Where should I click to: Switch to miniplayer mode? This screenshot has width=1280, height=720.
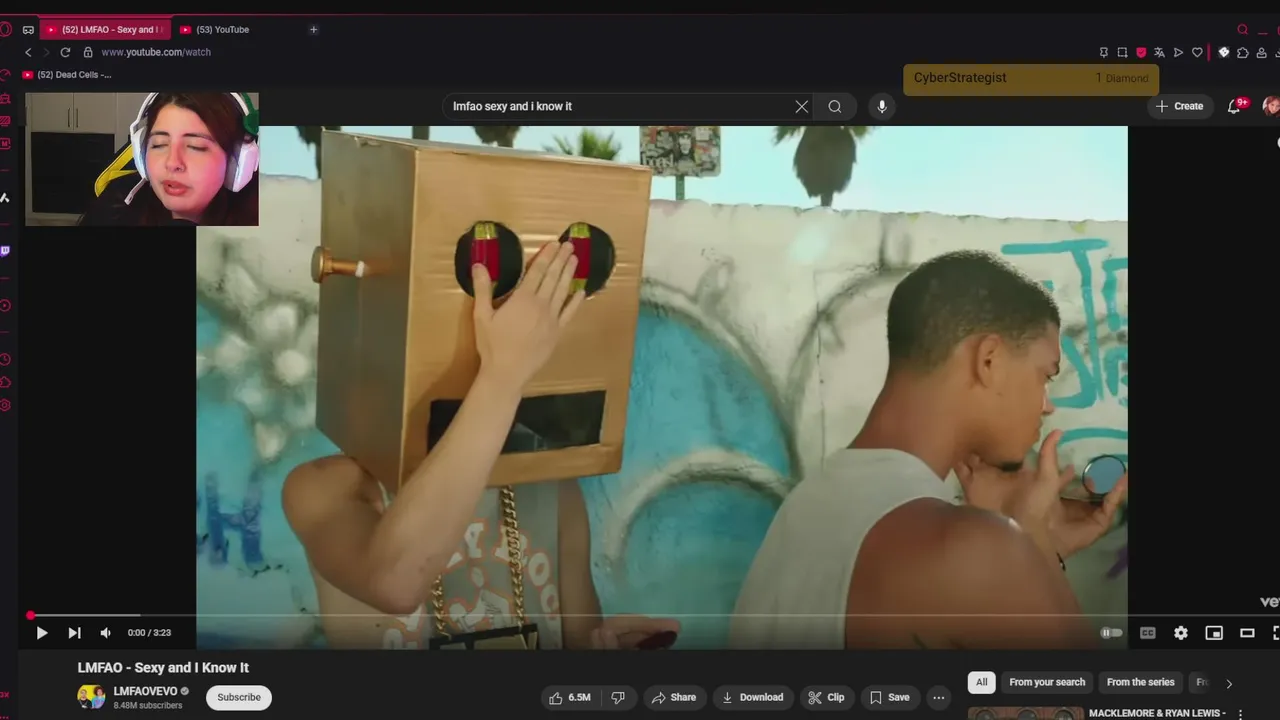[x=1214, y=633]
